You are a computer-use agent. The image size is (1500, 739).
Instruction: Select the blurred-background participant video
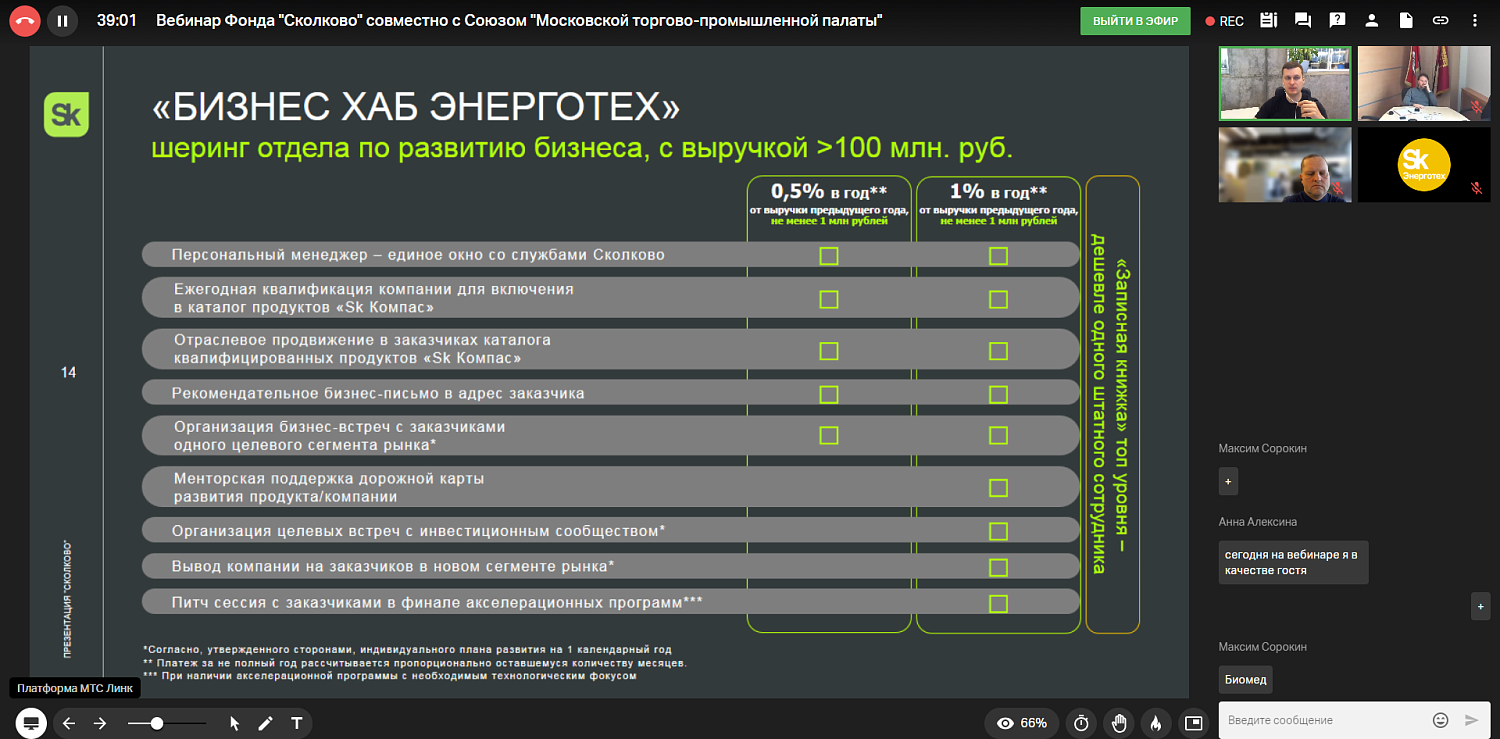pos(1285,165)
